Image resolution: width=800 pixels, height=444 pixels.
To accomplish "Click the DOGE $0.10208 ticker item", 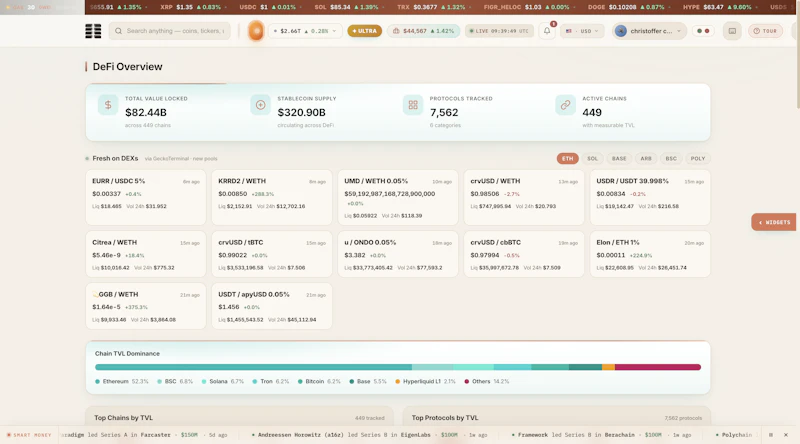I will [x=626, y=7].
